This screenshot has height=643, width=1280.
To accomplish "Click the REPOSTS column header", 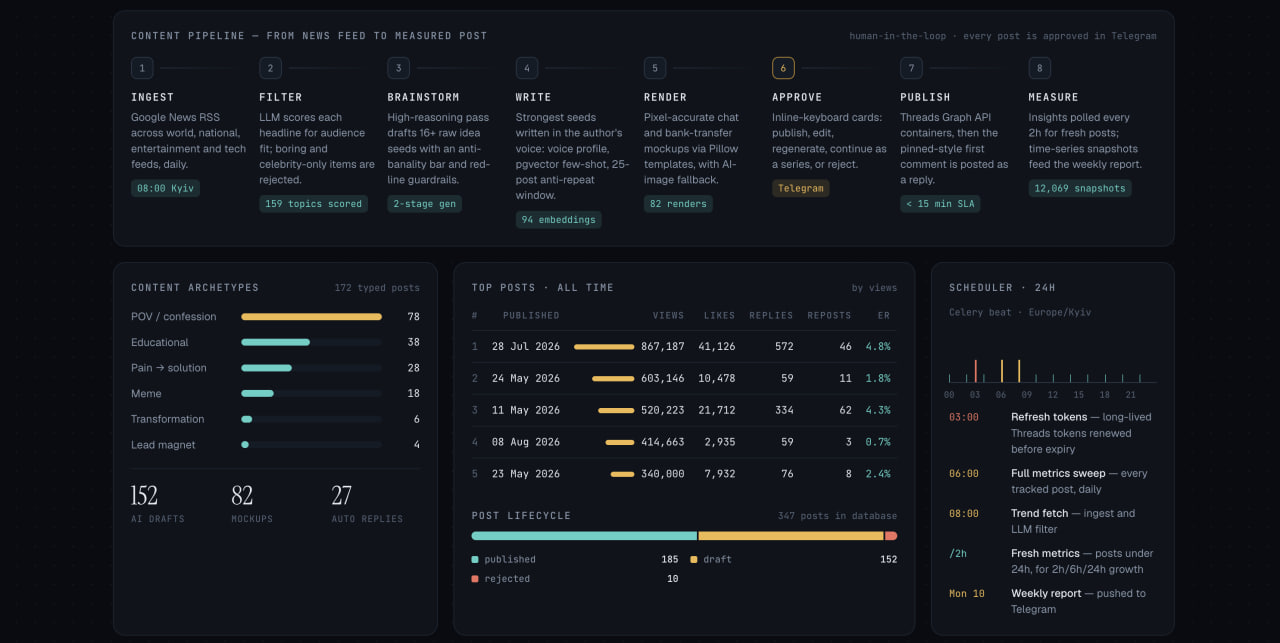I will pos(829,316).
